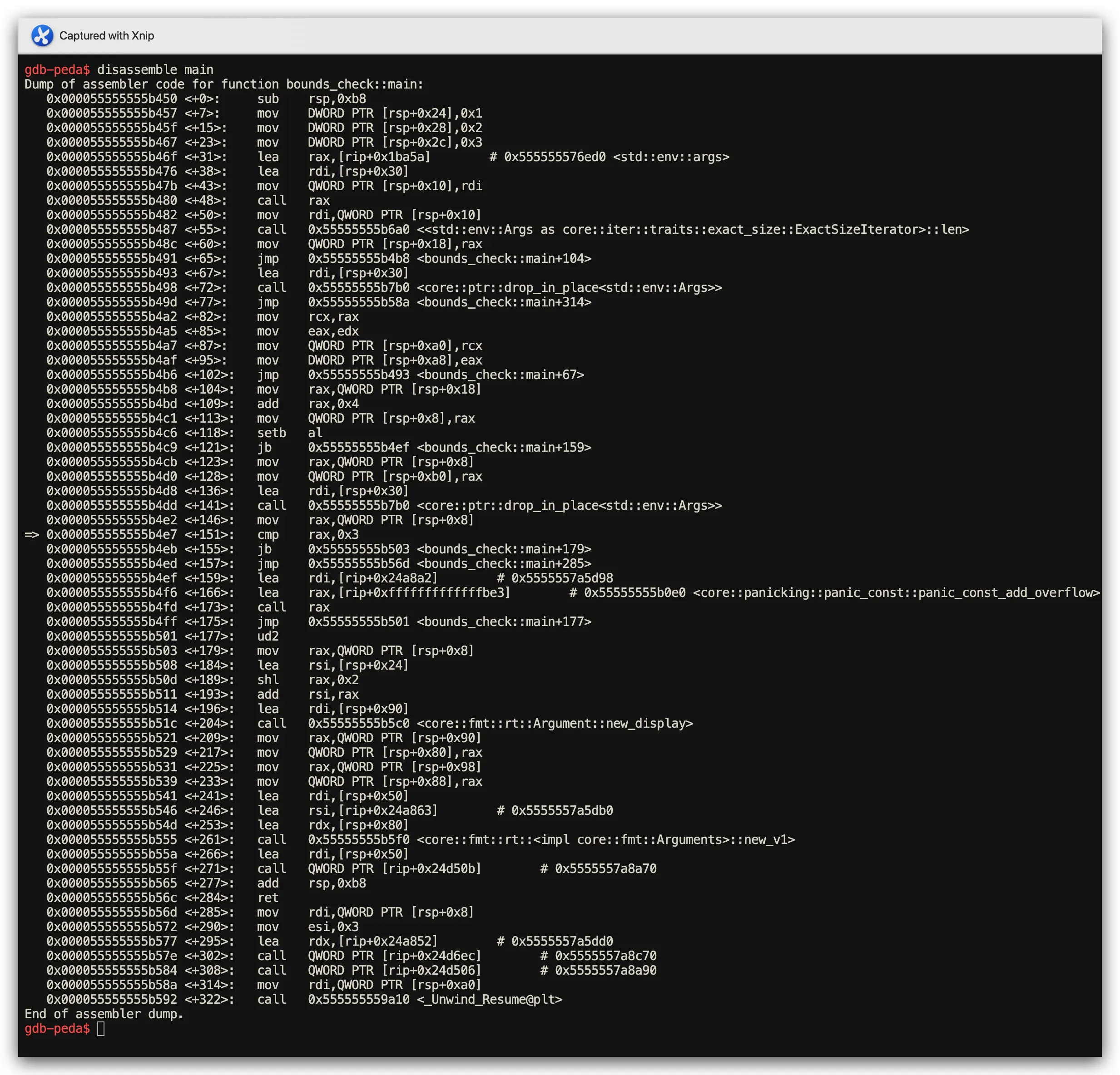
Task: Click the Xnip app icon in title bar
Action: (42, 35)
